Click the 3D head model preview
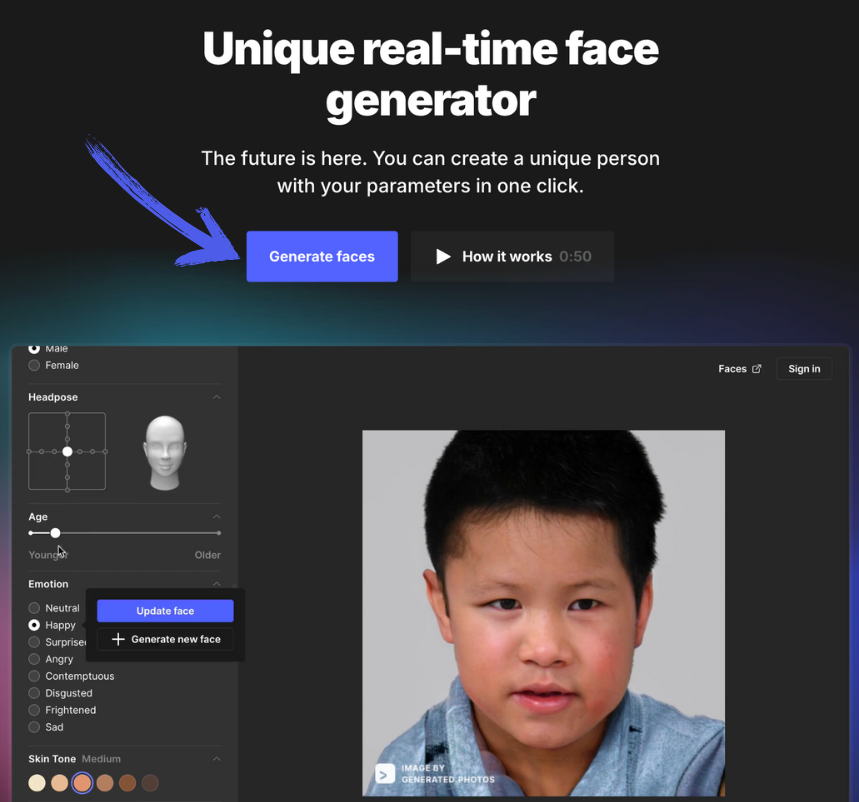The height and width of the screenshot is (802, 859). (165, 450)
